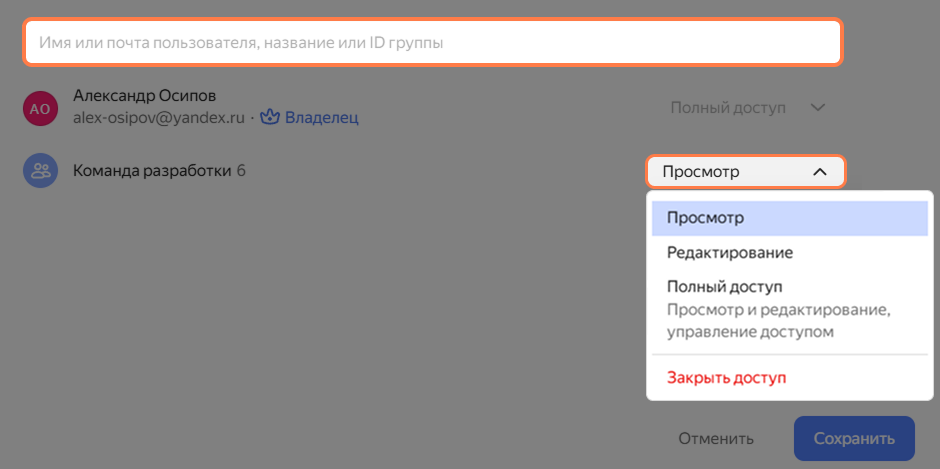Click the Команда разработки group name
Screen dimensions: 940x469
point(152,171)
